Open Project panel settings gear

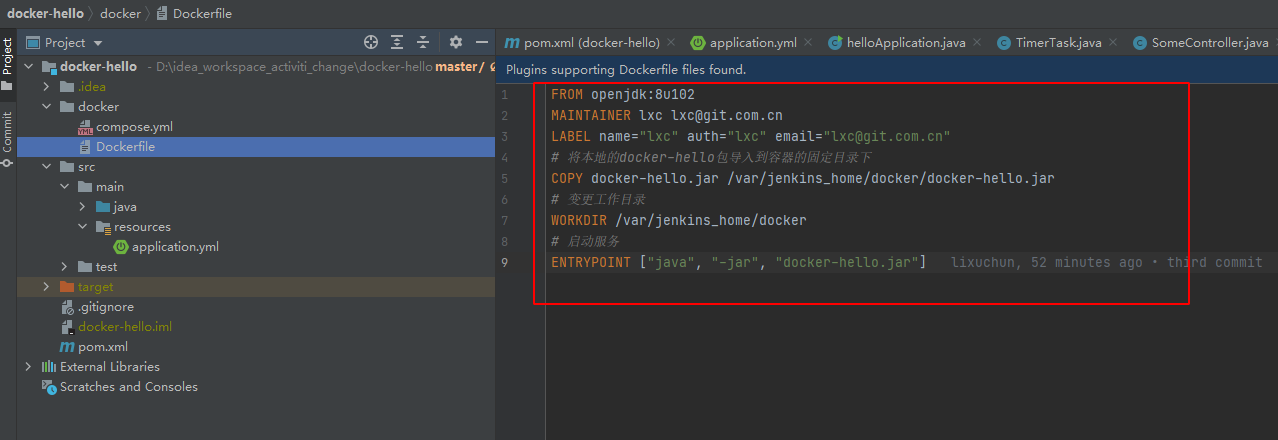pos(456,42)
